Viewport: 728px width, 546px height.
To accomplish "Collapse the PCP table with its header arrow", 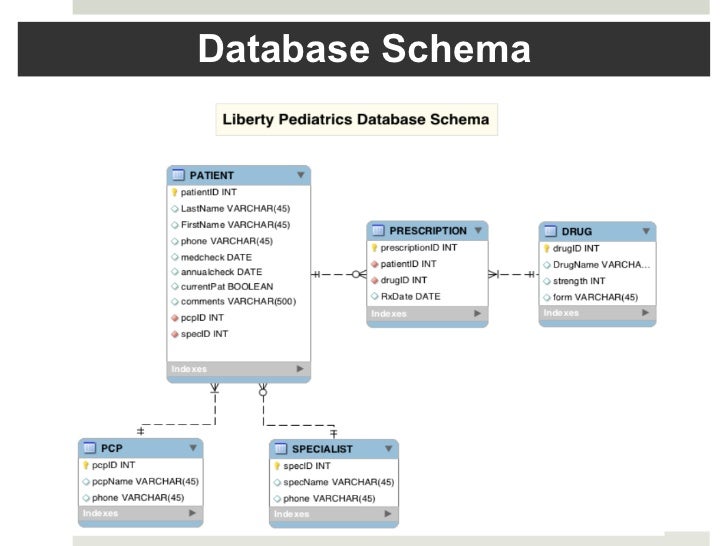I will (193, 448).
